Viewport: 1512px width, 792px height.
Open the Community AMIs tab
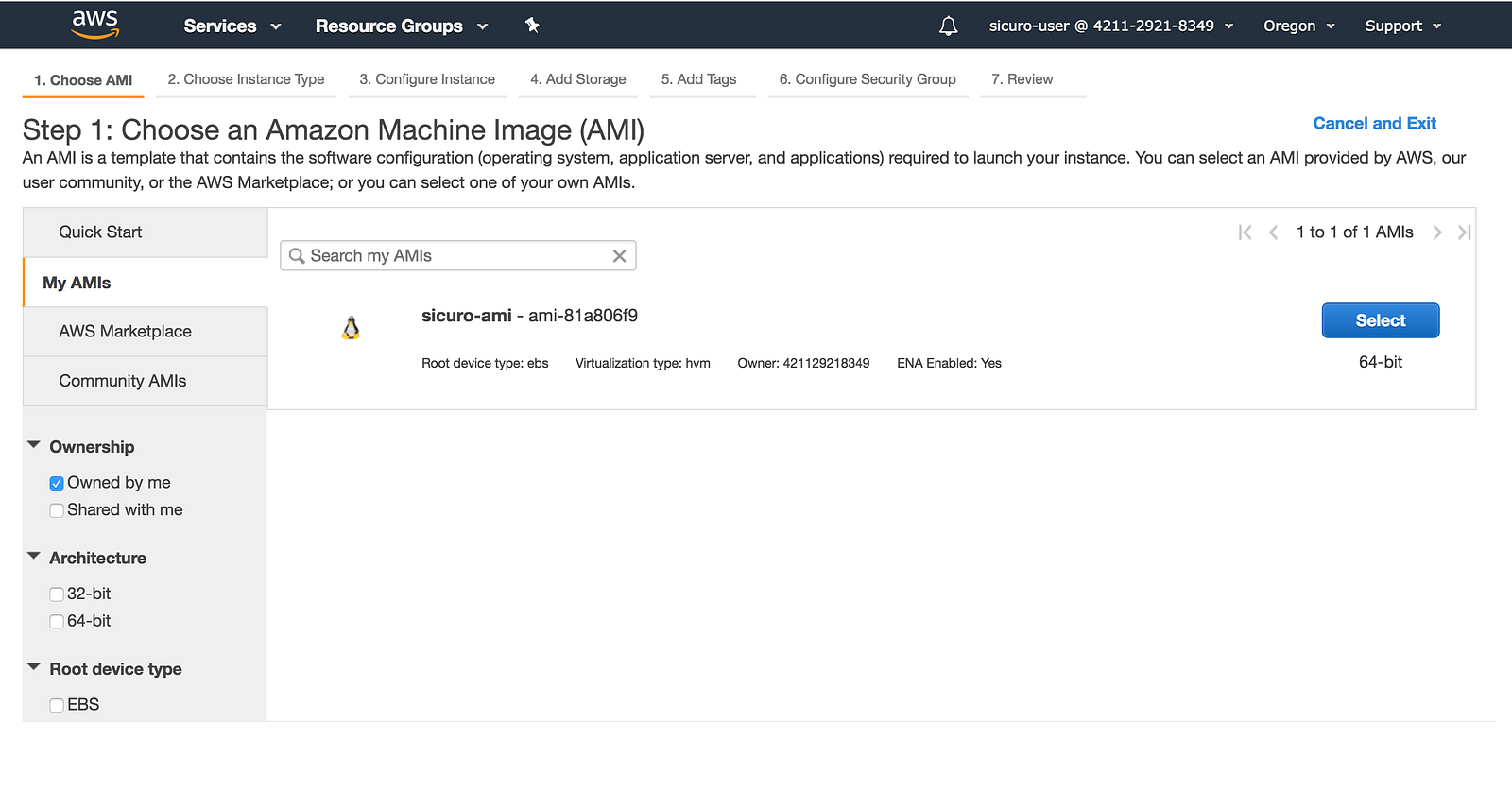point(123,381)
